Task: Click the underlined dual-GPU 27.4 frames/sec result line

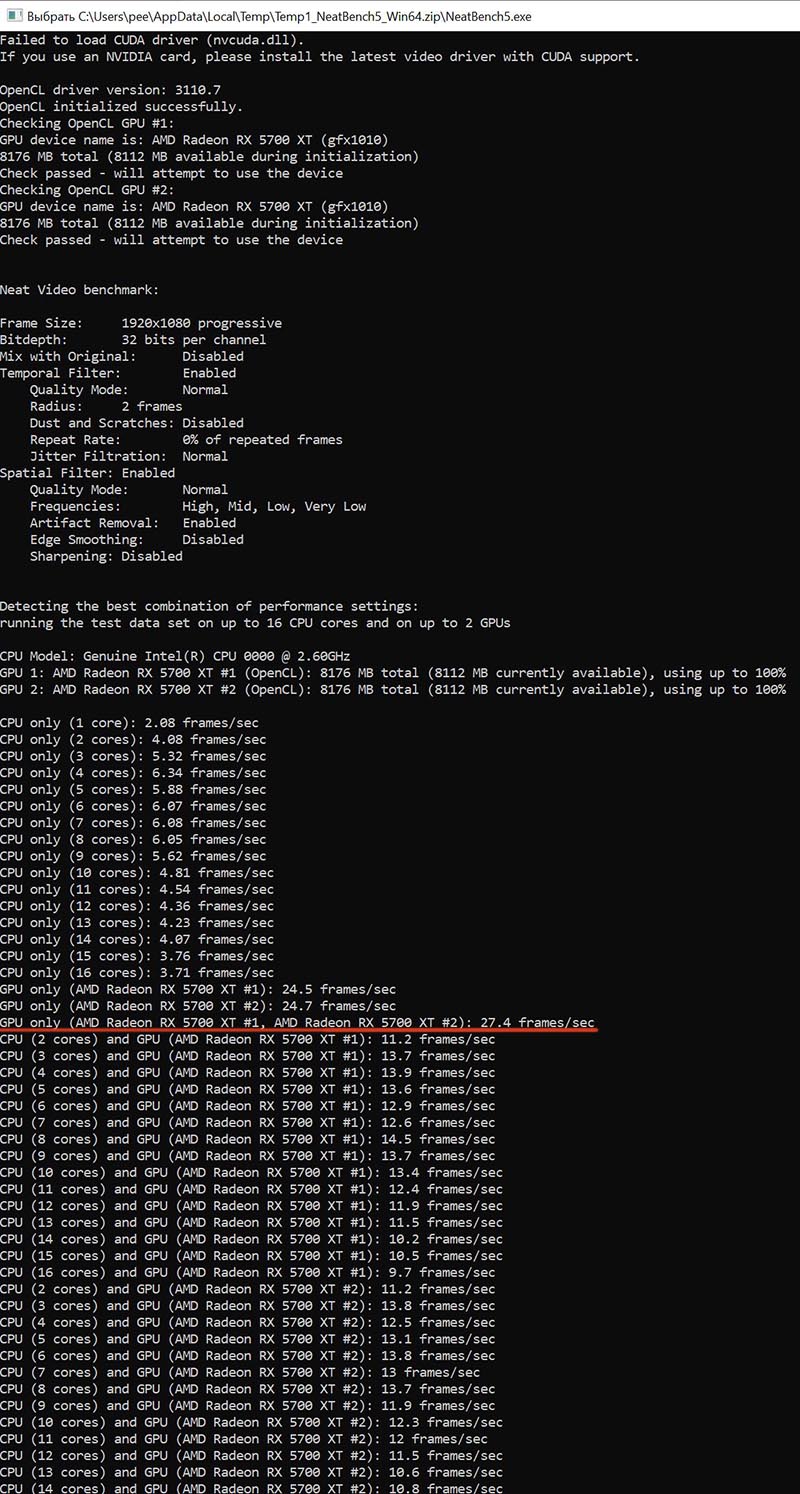Action: point(297,1023)
